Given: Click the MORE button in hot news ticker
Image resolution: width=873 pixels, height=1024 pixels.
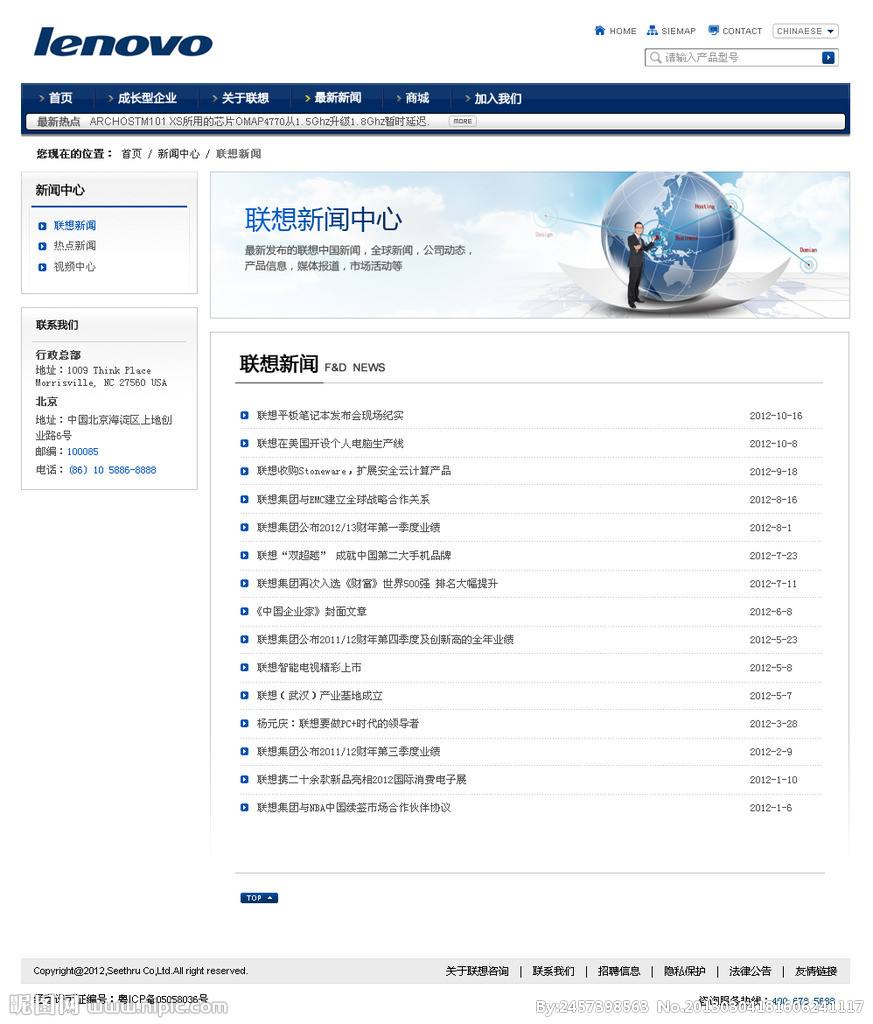Looking at the screenshot, I should point(462,121).
